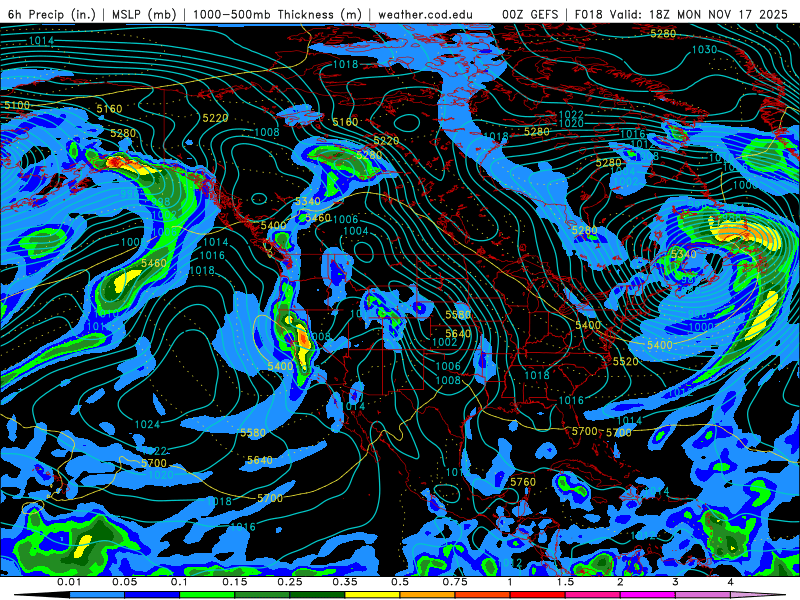Click the "1004" isobar label over Canada
Screen dimensions: 800x600
[x=356, y=231]
